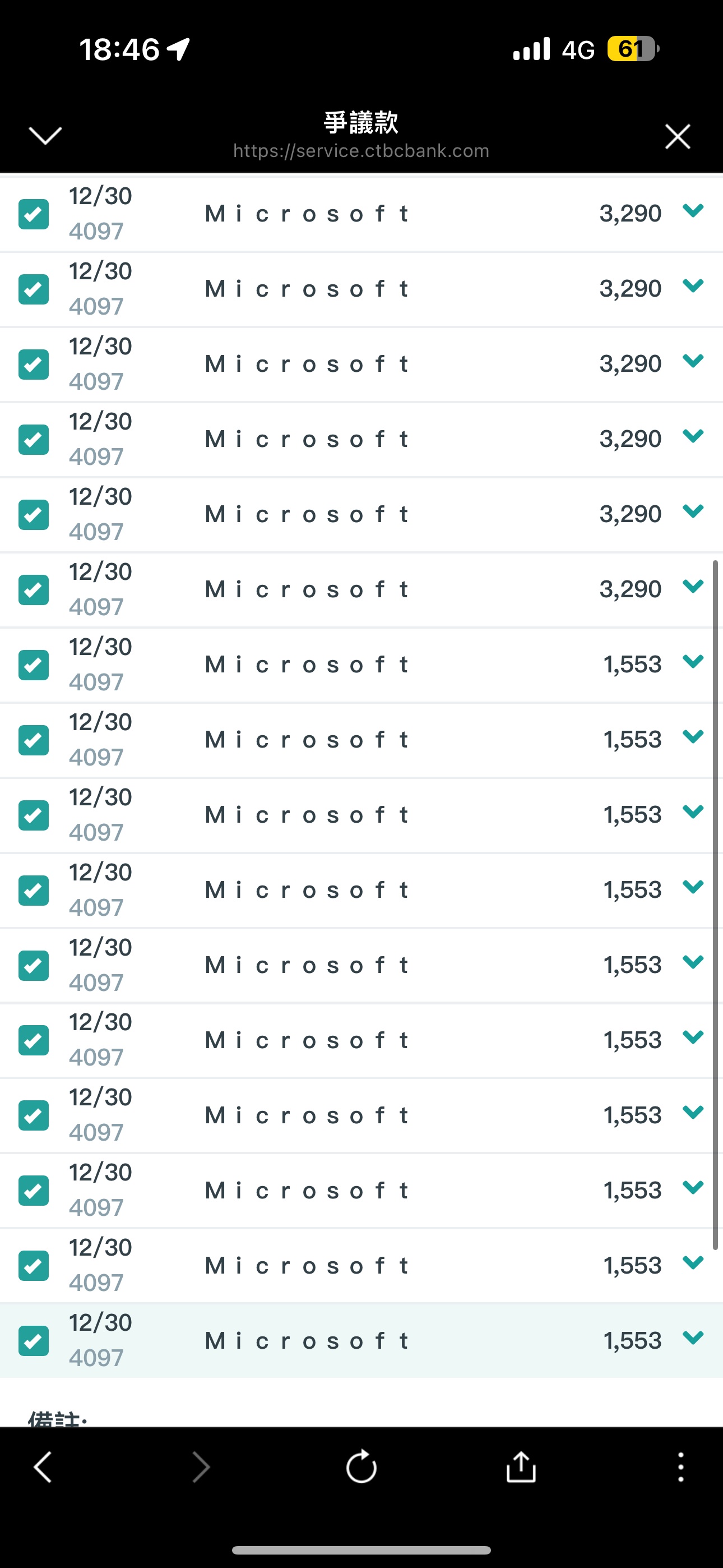Open the share sheet icon
The width and height of the screenshot is (723, 1568).
tap(521, 1466)
